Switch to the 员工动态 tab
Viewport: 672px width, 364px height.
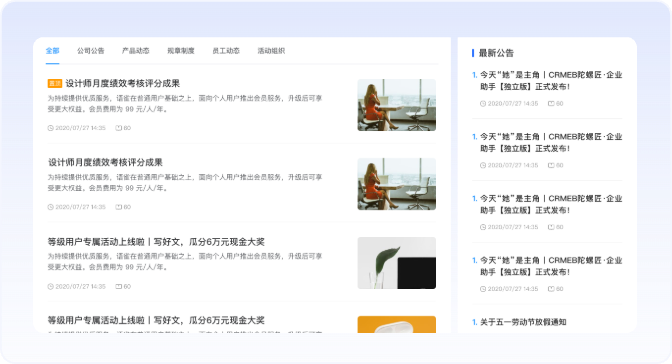click(x=226, y=51)
